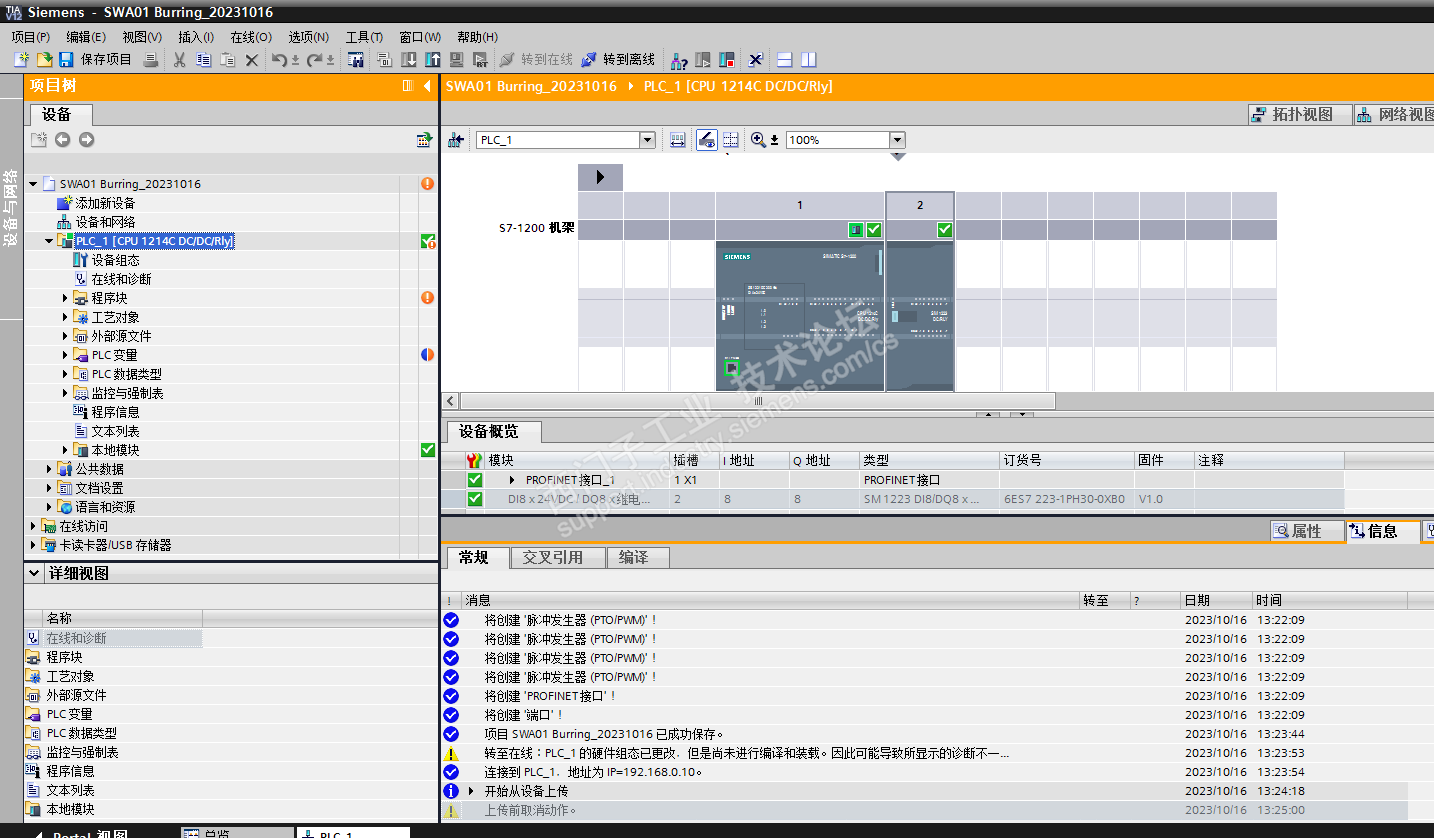Click the Print icon in the toolbar
The width and height of the screenshot is (1434, 838).
(x=151, y=60)
